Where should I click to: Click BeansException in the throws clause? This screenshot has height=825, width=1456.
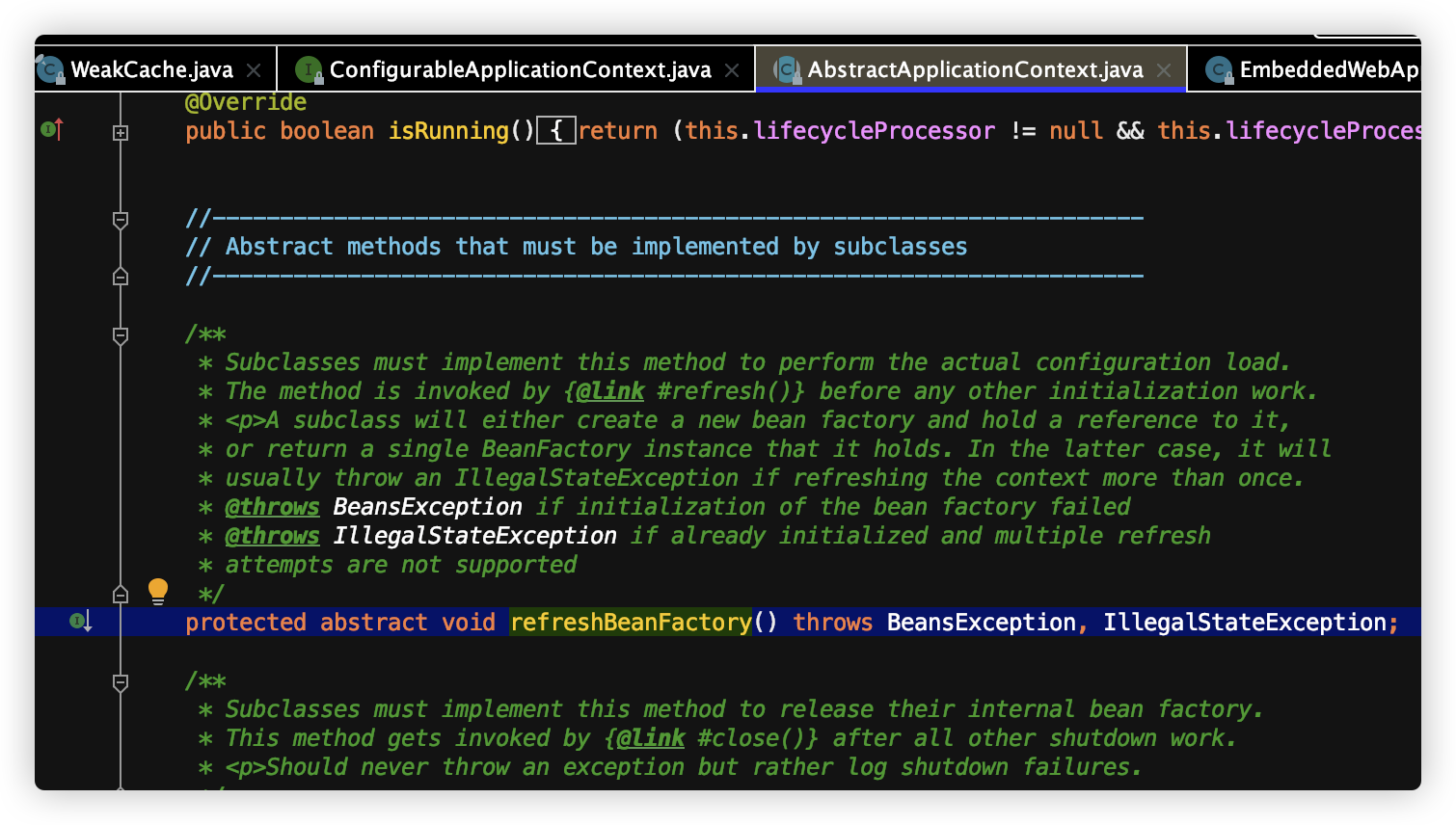coord(981,623)
